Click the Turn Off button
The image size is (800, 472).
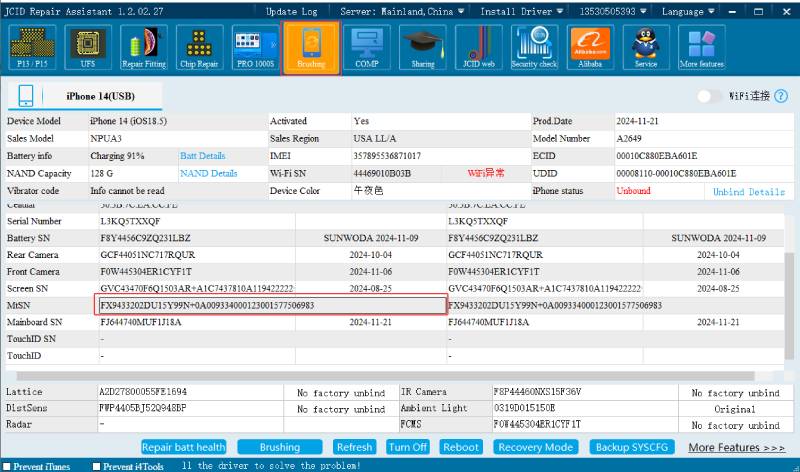(408, 448)
